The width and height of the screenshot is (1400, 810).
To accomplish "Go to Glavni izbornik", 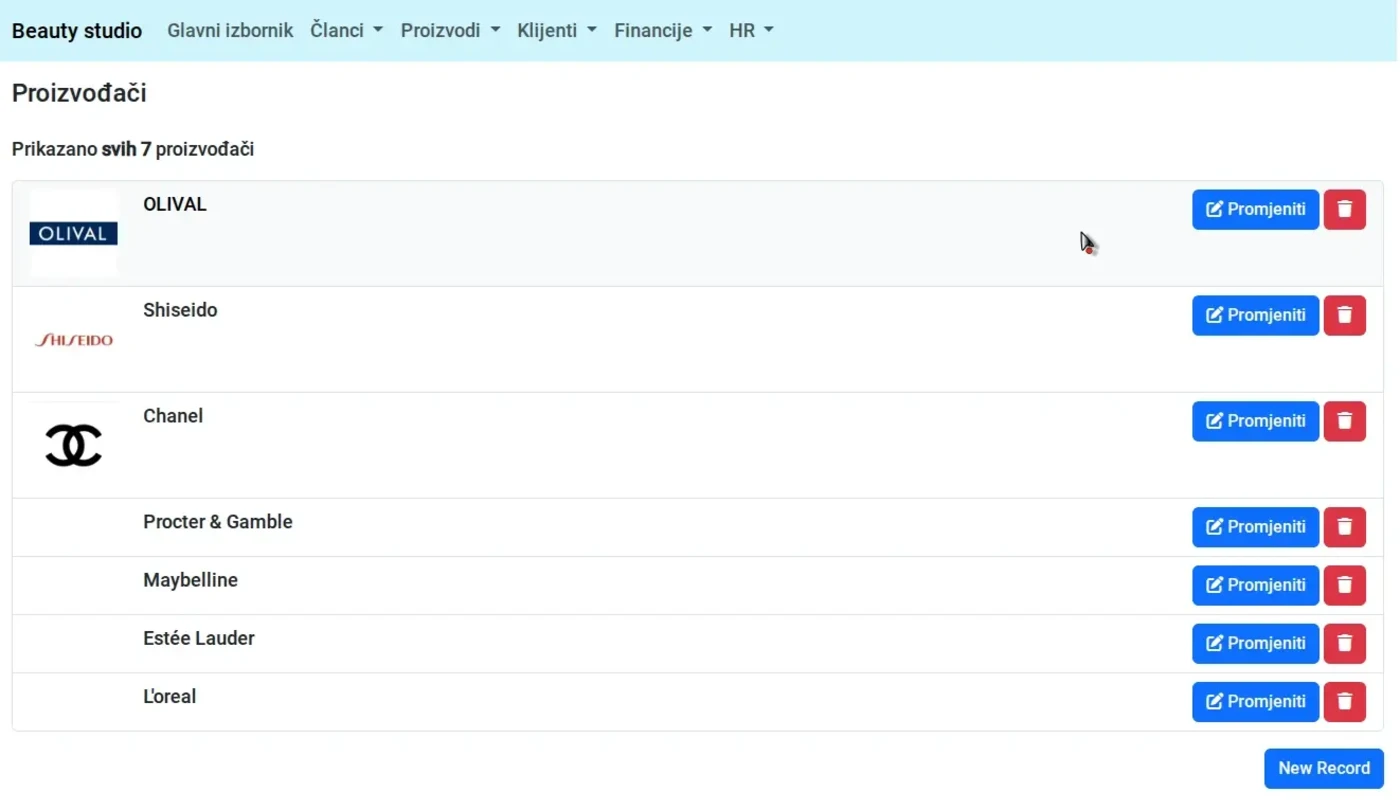I will click(x=230, y=31).
